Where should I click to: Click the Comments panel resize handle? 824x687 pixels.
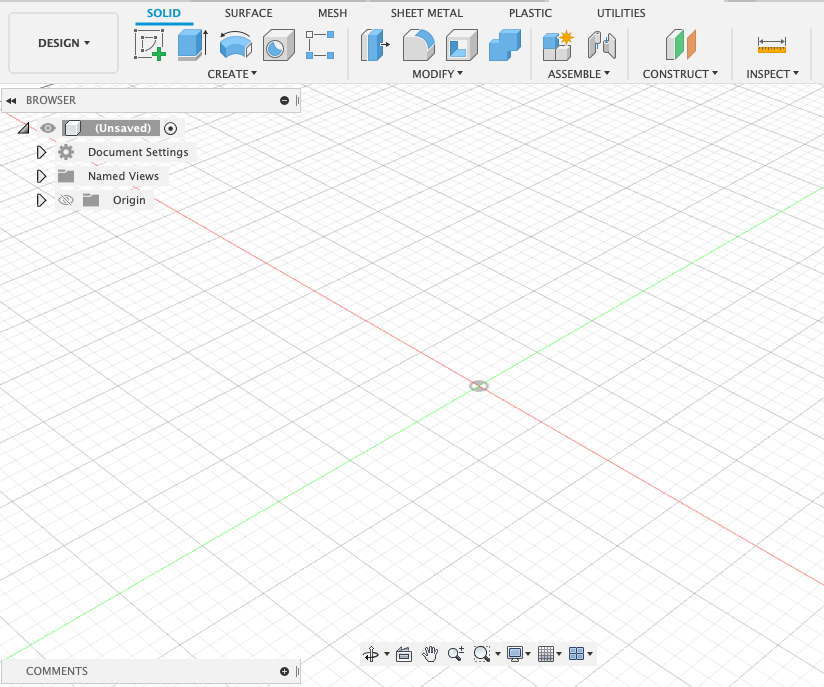pos(297,671)
